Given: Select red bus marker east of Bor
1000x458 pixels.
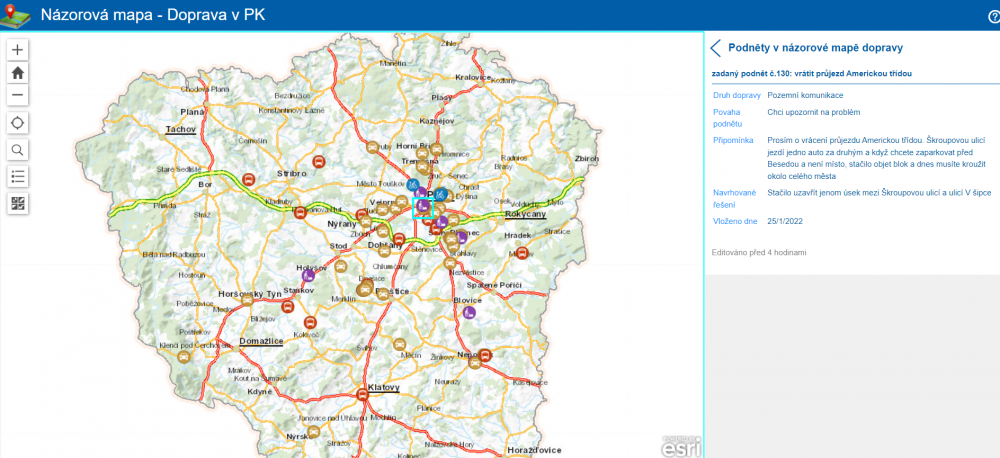Looking at the screenshot, I should [x=249, y=179].
